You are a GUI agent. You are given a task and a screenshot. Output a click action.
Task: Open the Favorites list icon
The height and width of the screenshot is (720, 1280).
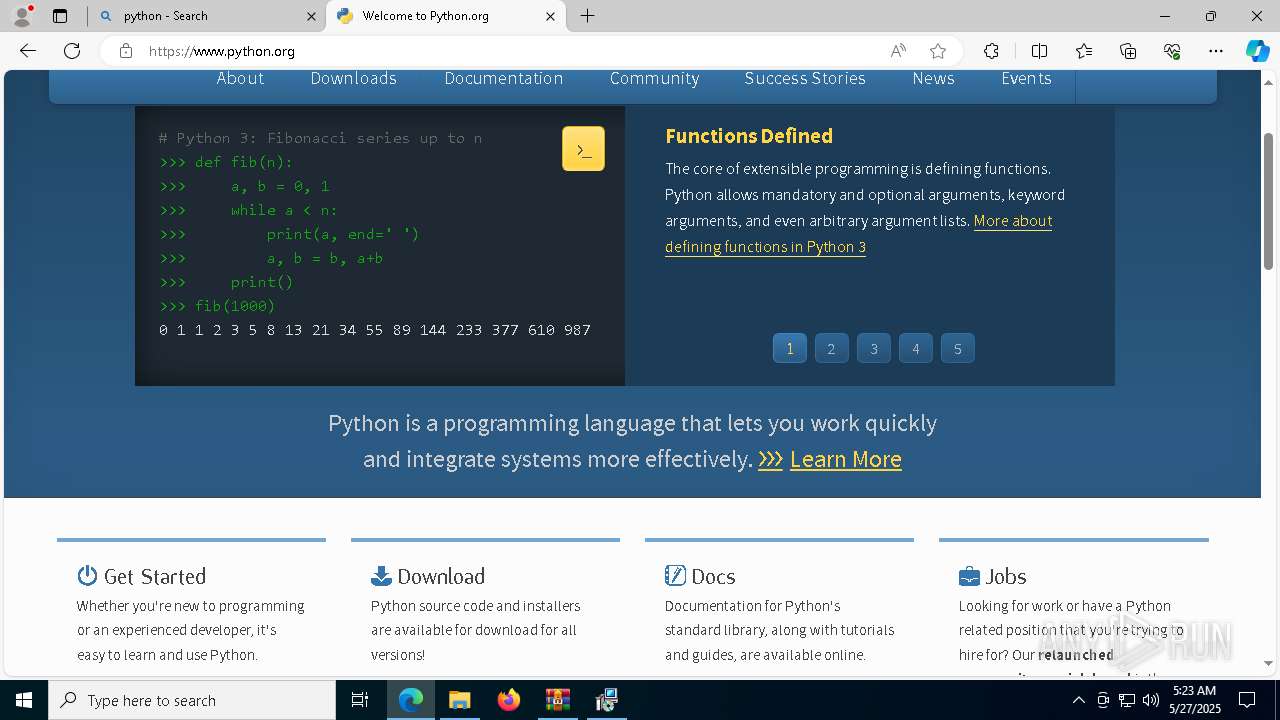point(1084,51)
